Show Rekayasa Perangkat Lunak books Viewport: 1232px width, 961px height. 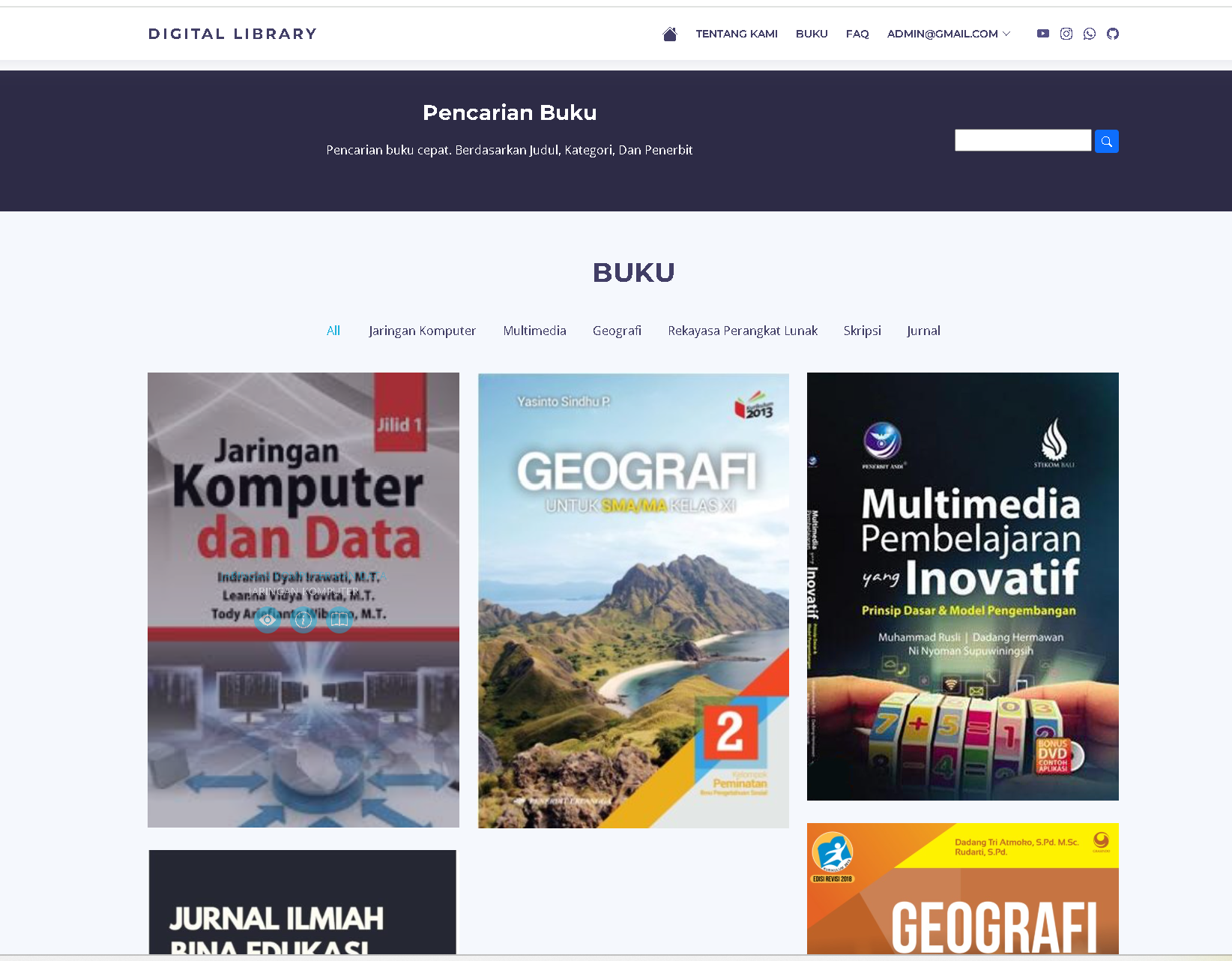pyautogui.click(x=743, y=331)
